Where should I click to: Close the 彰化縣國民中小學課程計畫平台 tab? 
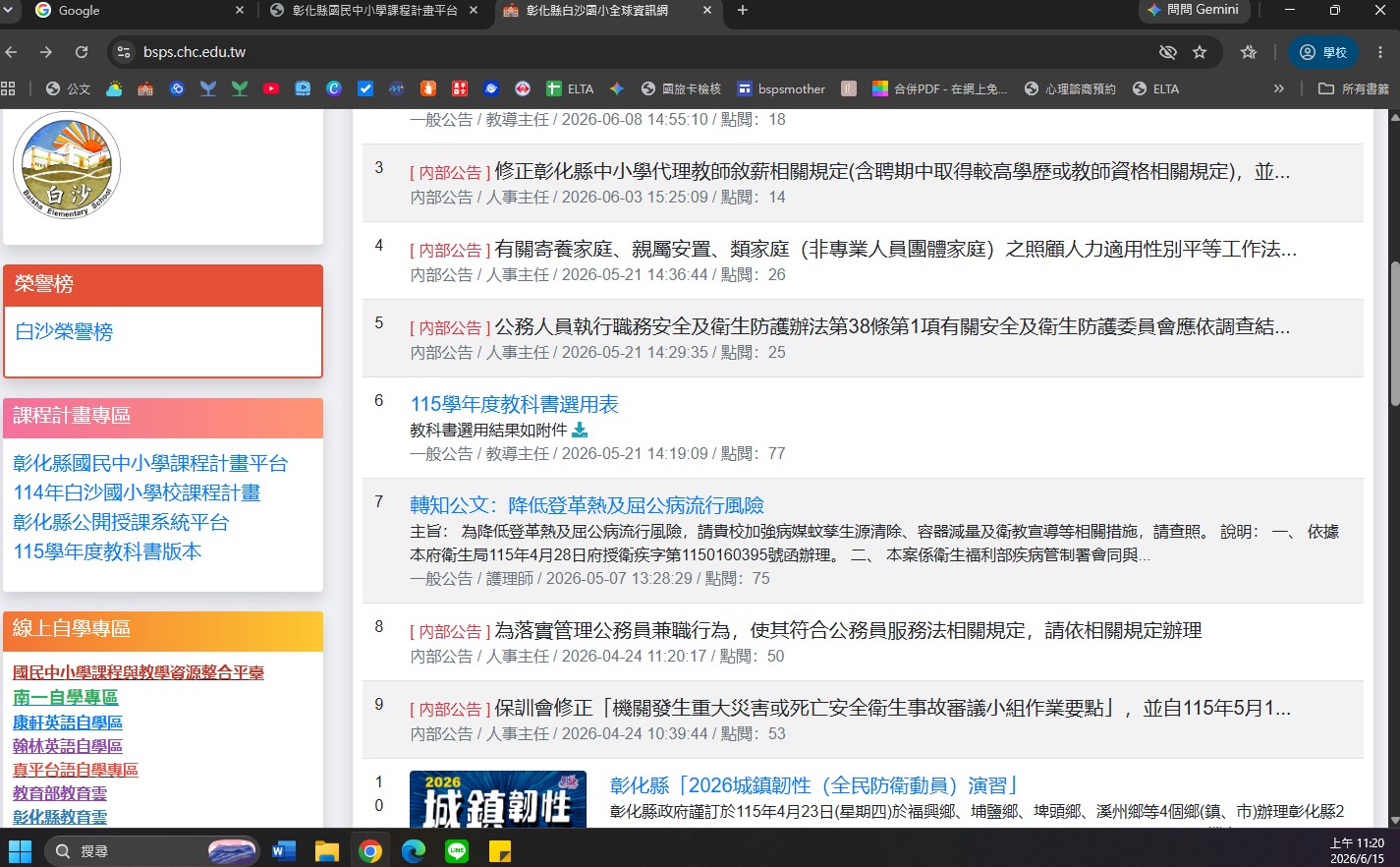tap(474, 10)
